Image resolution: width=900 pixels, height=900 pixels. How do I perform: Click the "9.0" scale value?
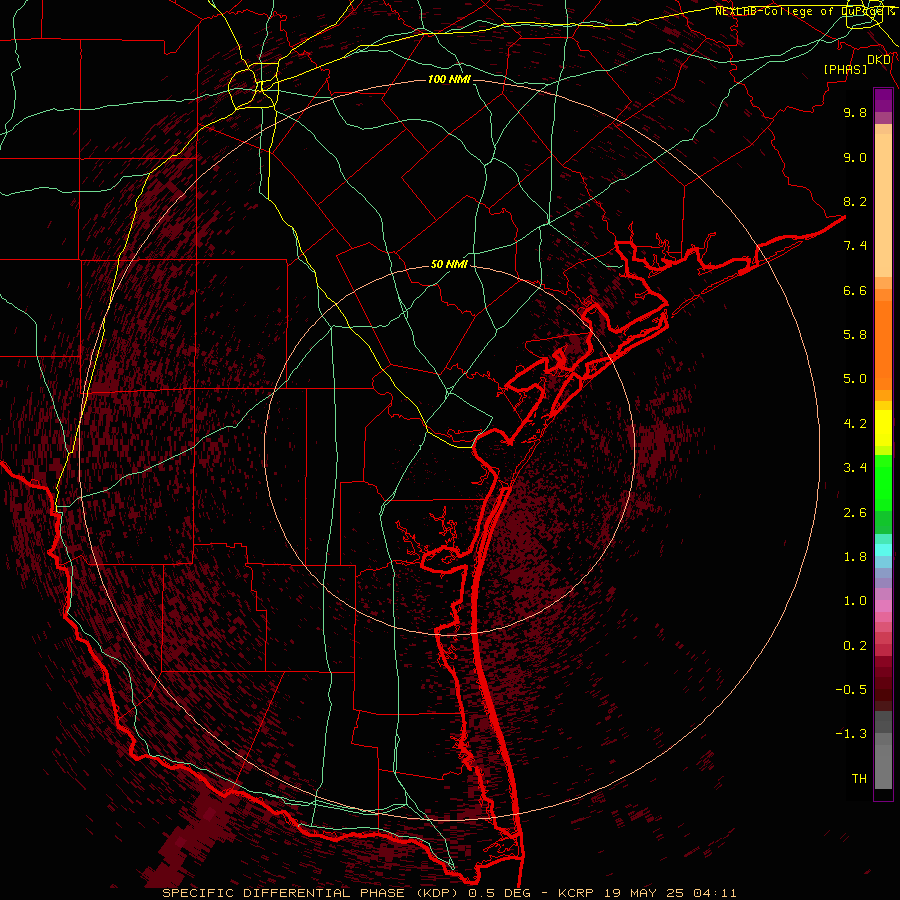855,157
